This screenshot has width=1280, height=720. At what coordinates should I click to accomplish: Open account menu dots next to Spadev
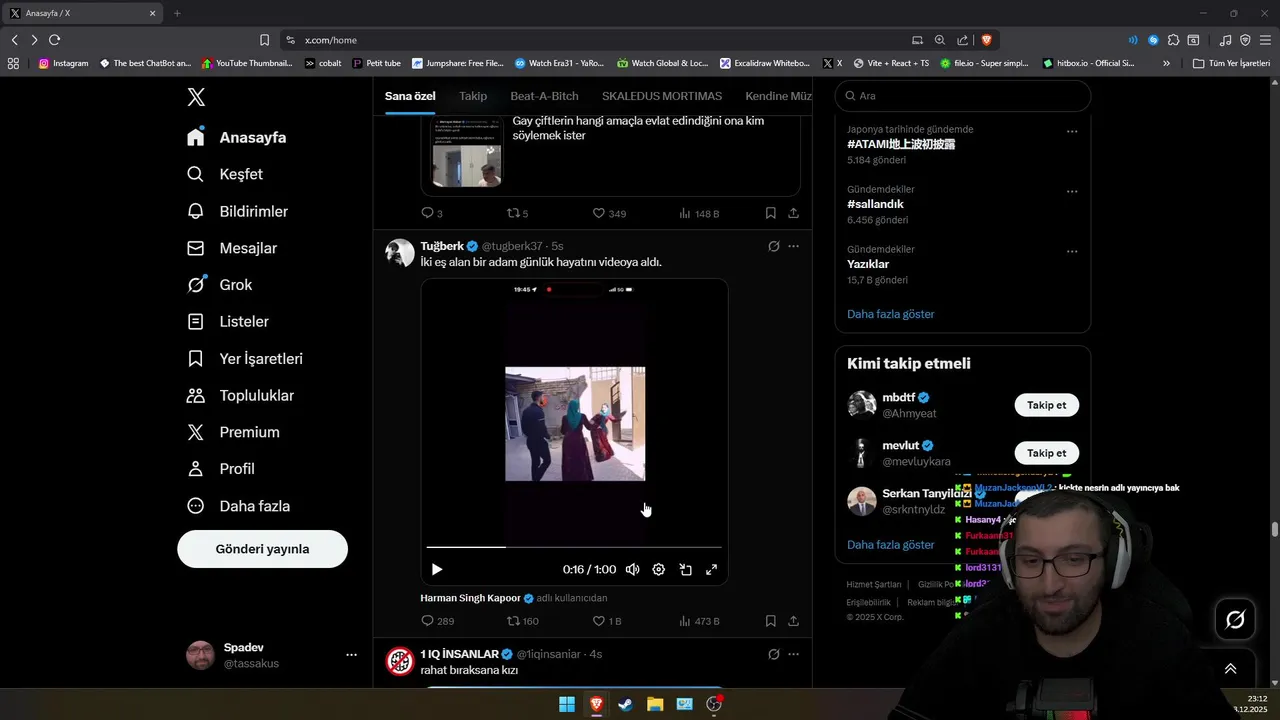click(x=351, y=655)
